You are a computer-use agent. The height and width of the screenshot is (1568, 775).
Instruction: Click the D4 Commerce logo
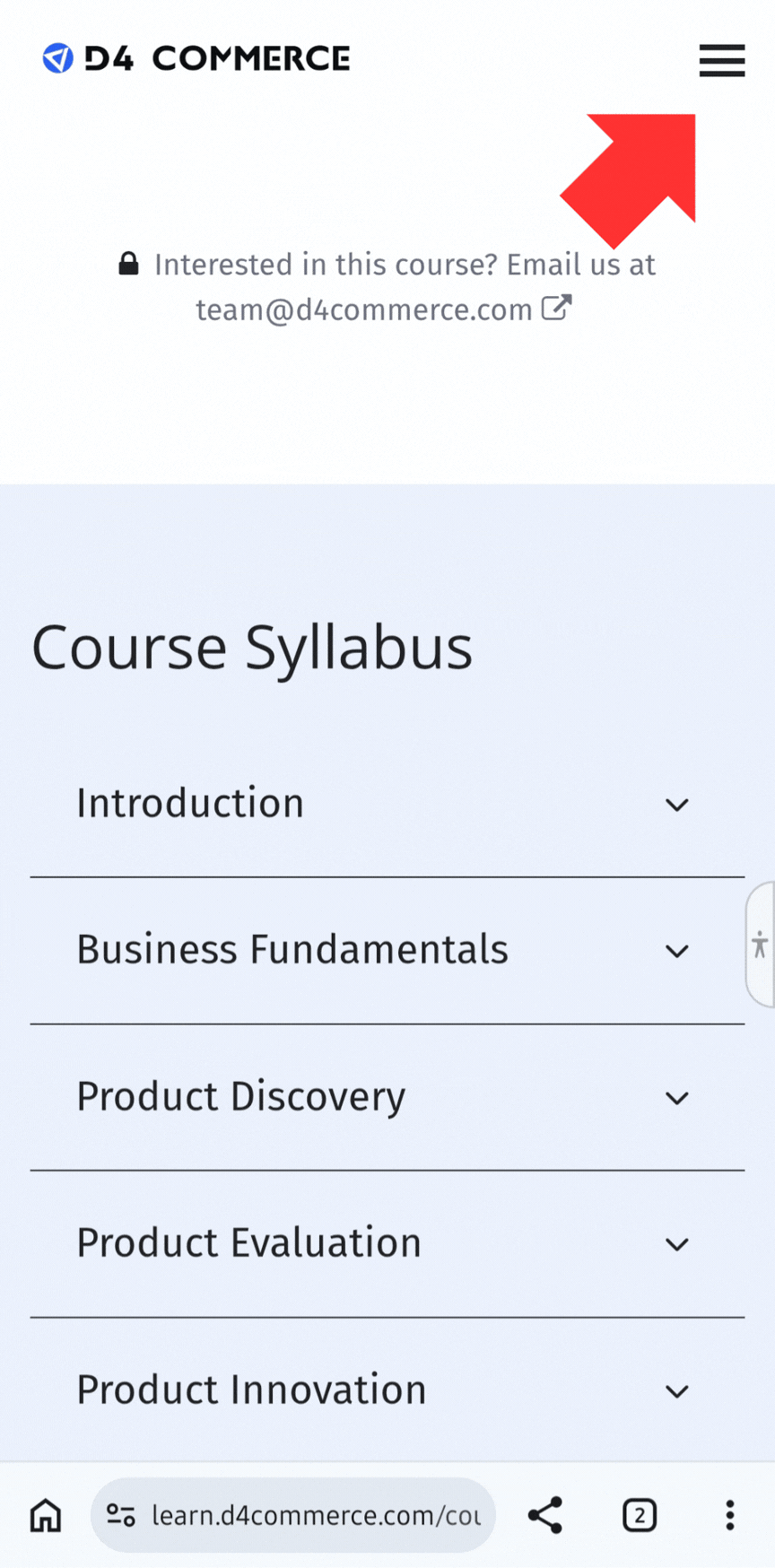[196, 59]
